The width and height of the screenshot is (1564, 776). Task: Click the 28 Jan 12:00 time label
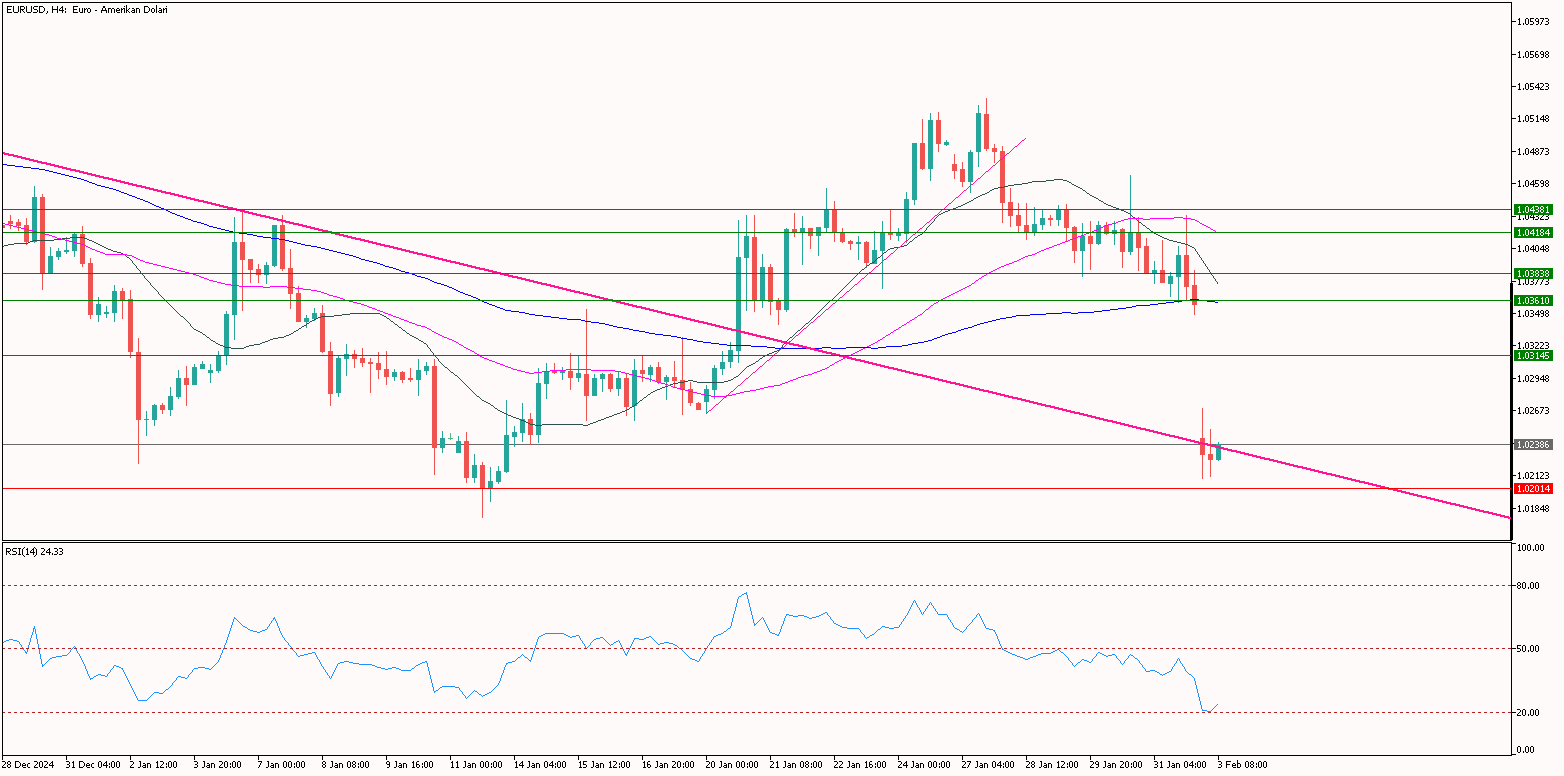(1052, 765)
